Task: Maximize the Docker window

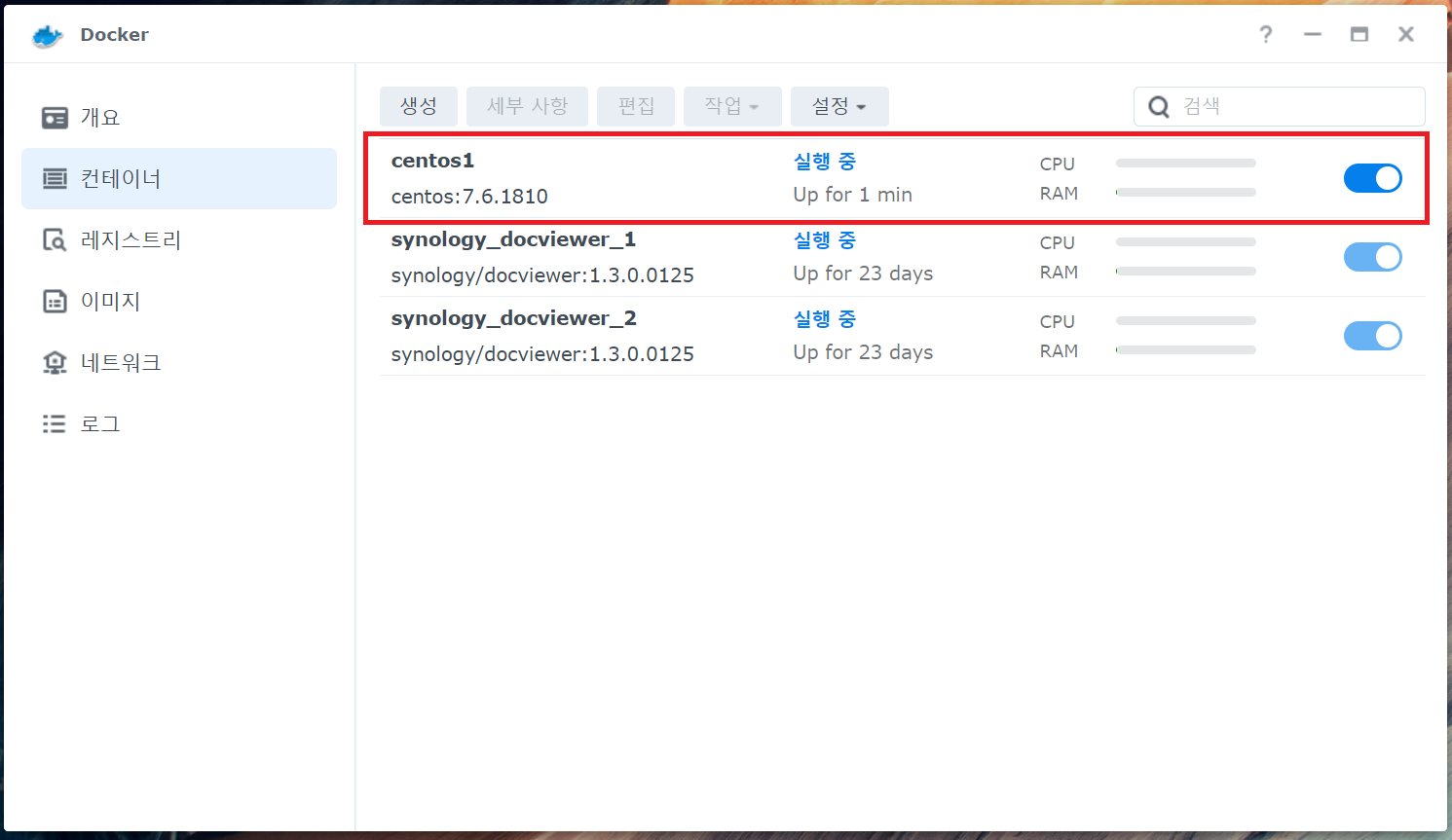Action: pyautogui.click(x=1359, y=35)
